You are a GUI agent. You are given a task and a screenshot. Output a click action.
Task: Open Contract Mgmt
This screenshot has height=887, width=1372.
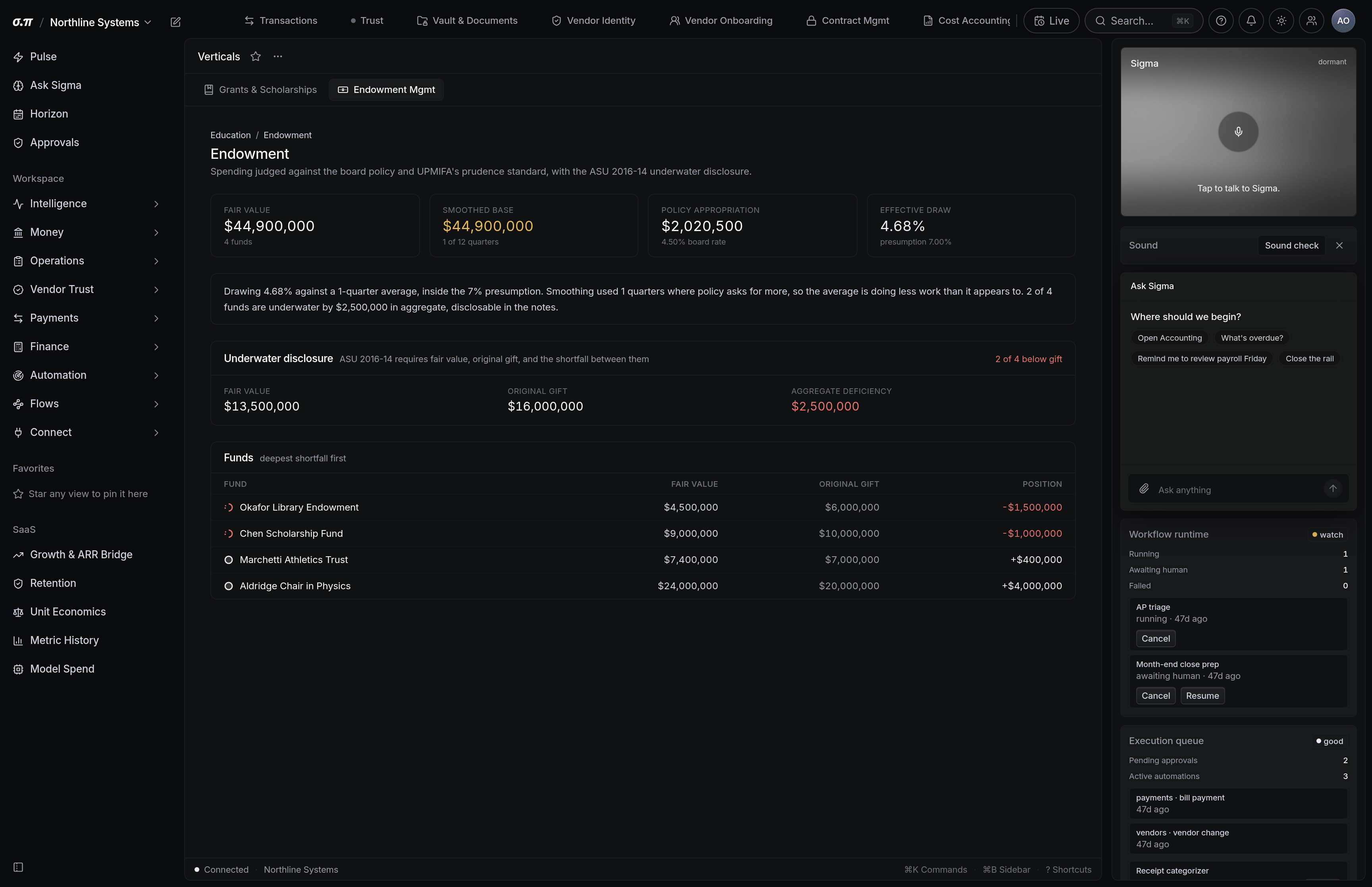point(848,21)
